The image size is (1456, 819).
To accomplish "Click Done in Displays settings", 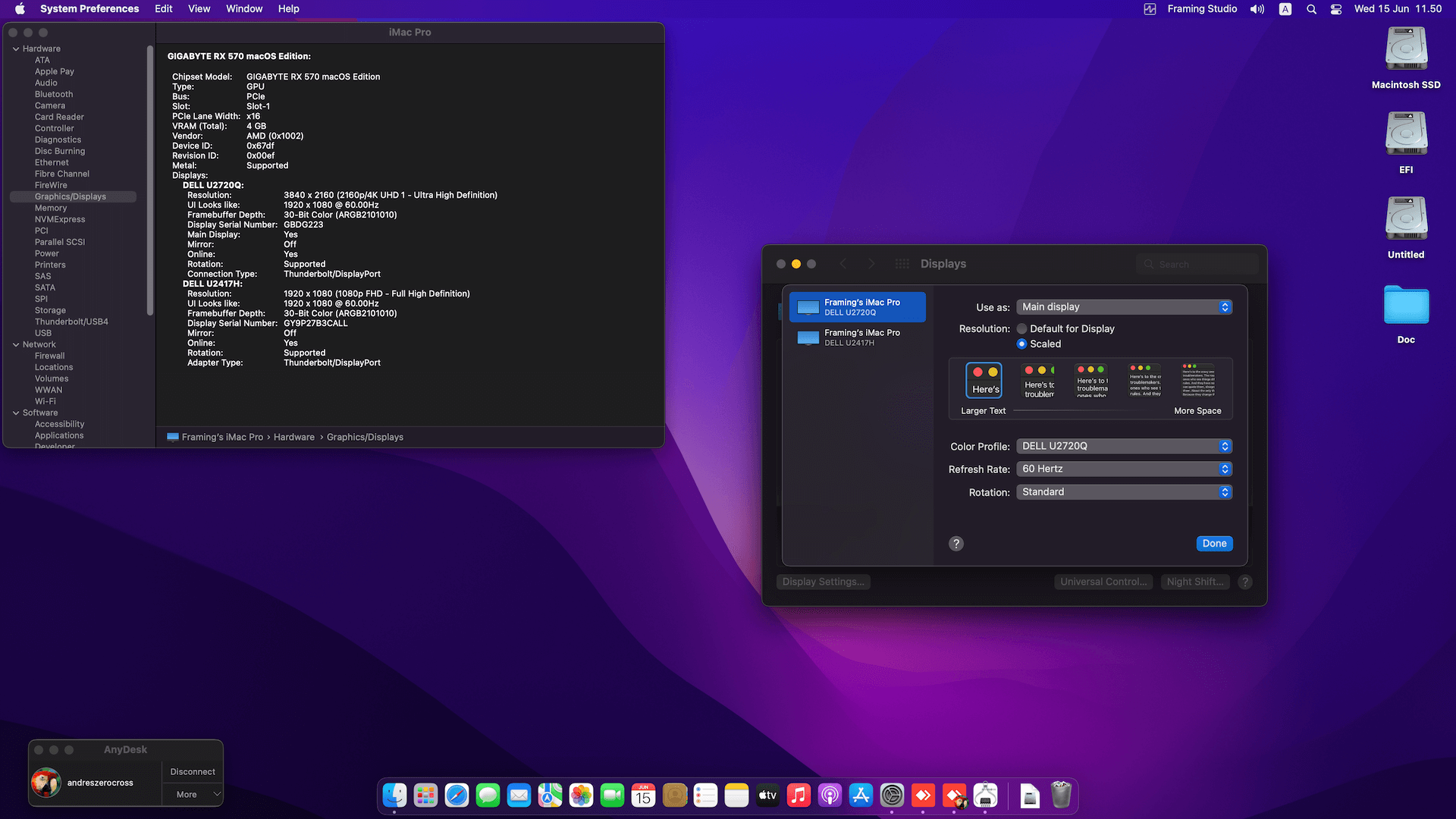I will pos(1214,543).
